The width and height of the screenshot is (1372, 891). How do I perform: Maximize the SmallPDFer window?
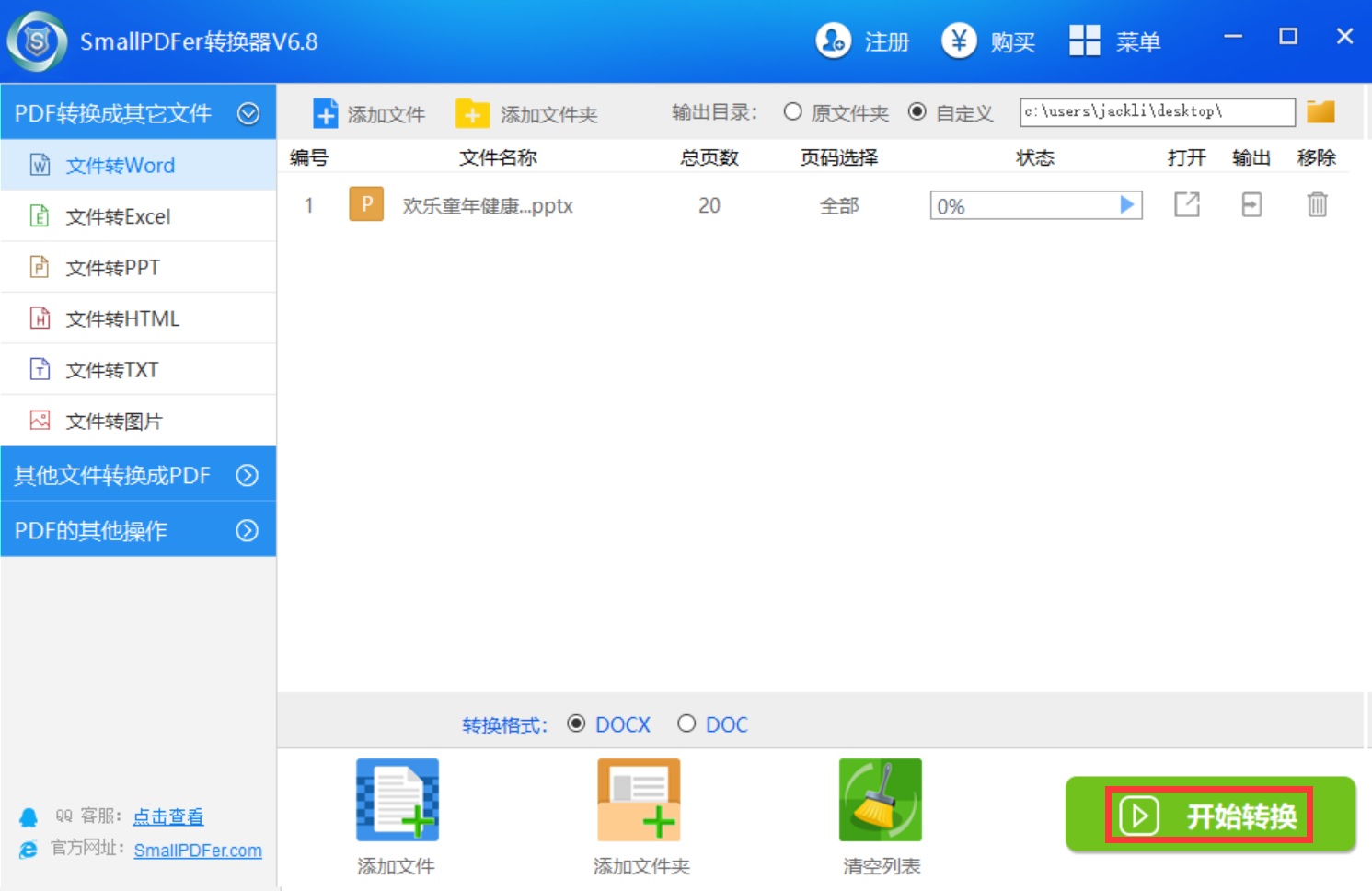coord(1288,36)
